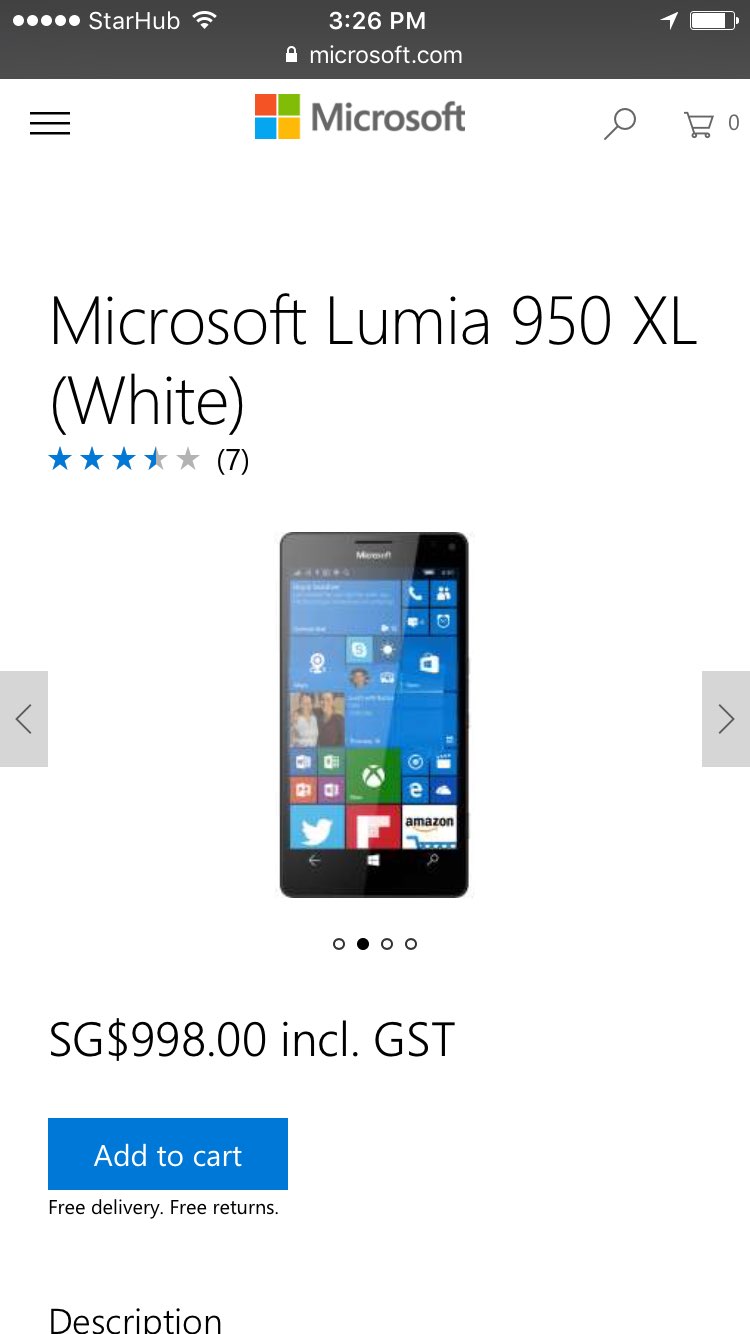Select the fourth carousel dot

[x=411, y=943]
